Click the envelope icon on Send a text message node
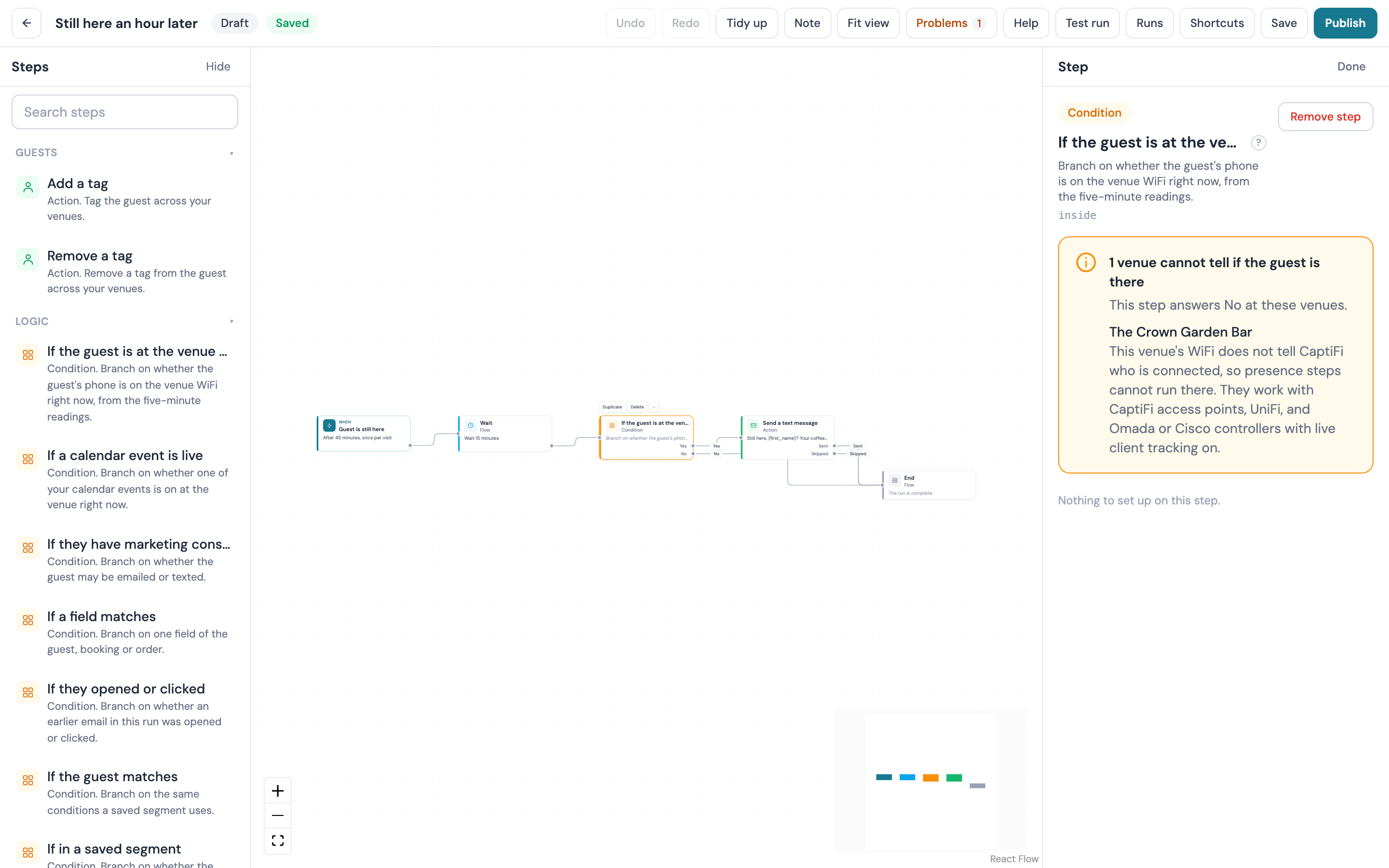The height and width of the screenshot is (868, 1389). 753,425
